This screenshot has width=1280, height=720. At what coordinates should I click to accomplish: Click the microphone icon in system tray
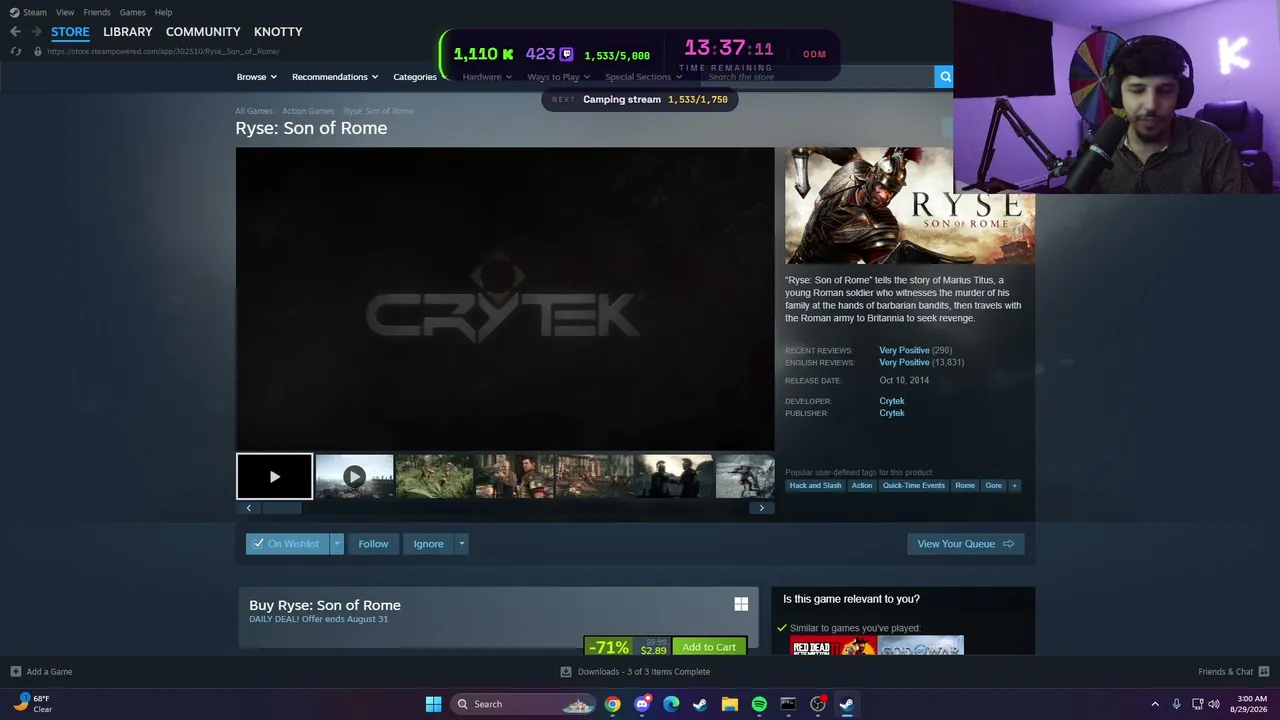[x=1176, y=704]
